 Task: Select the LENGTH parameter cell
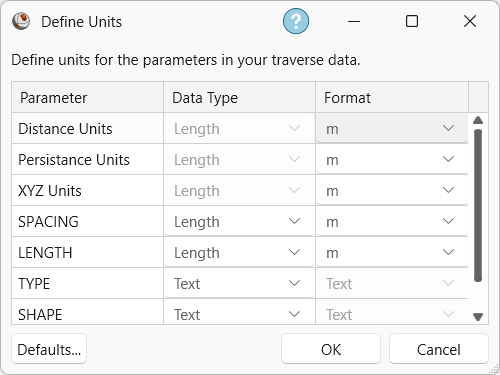87,252
